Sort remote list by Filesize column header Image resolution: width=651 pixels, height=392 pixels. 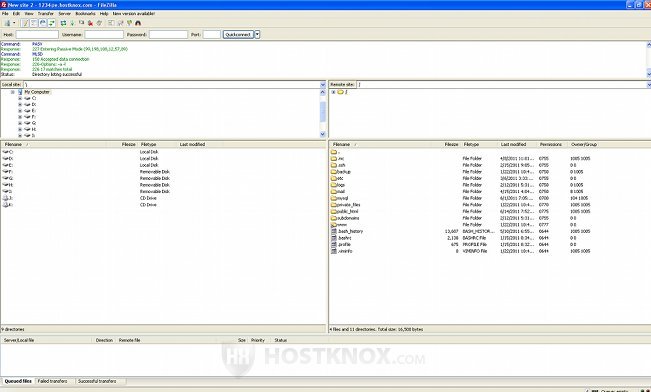point(451,145)
